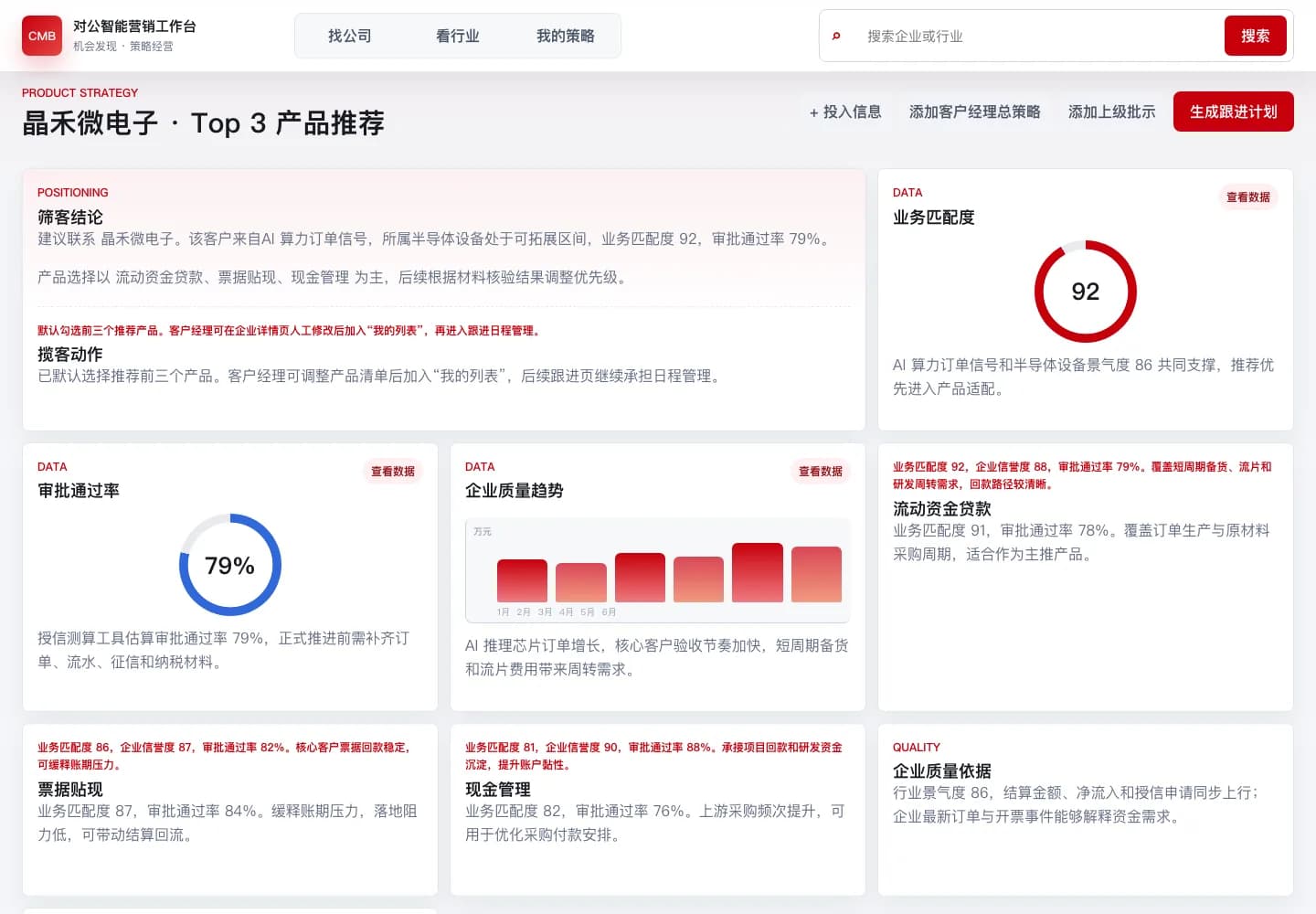Click the tallest red bar in trend chart
This screenshot has height=914, width=1316.
point(758,572)
